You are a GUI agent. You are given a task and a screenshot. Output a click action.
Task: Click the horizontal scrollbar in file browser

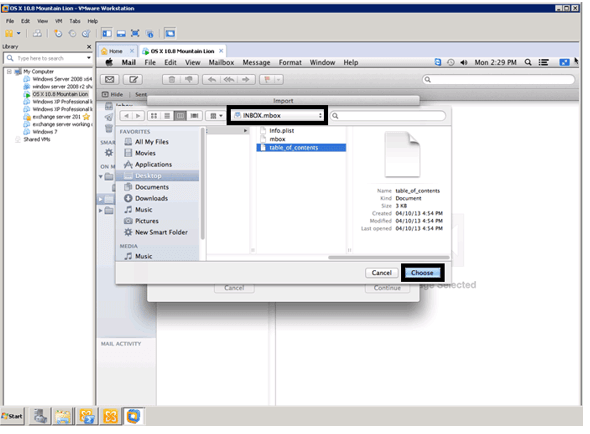(389, 257)
